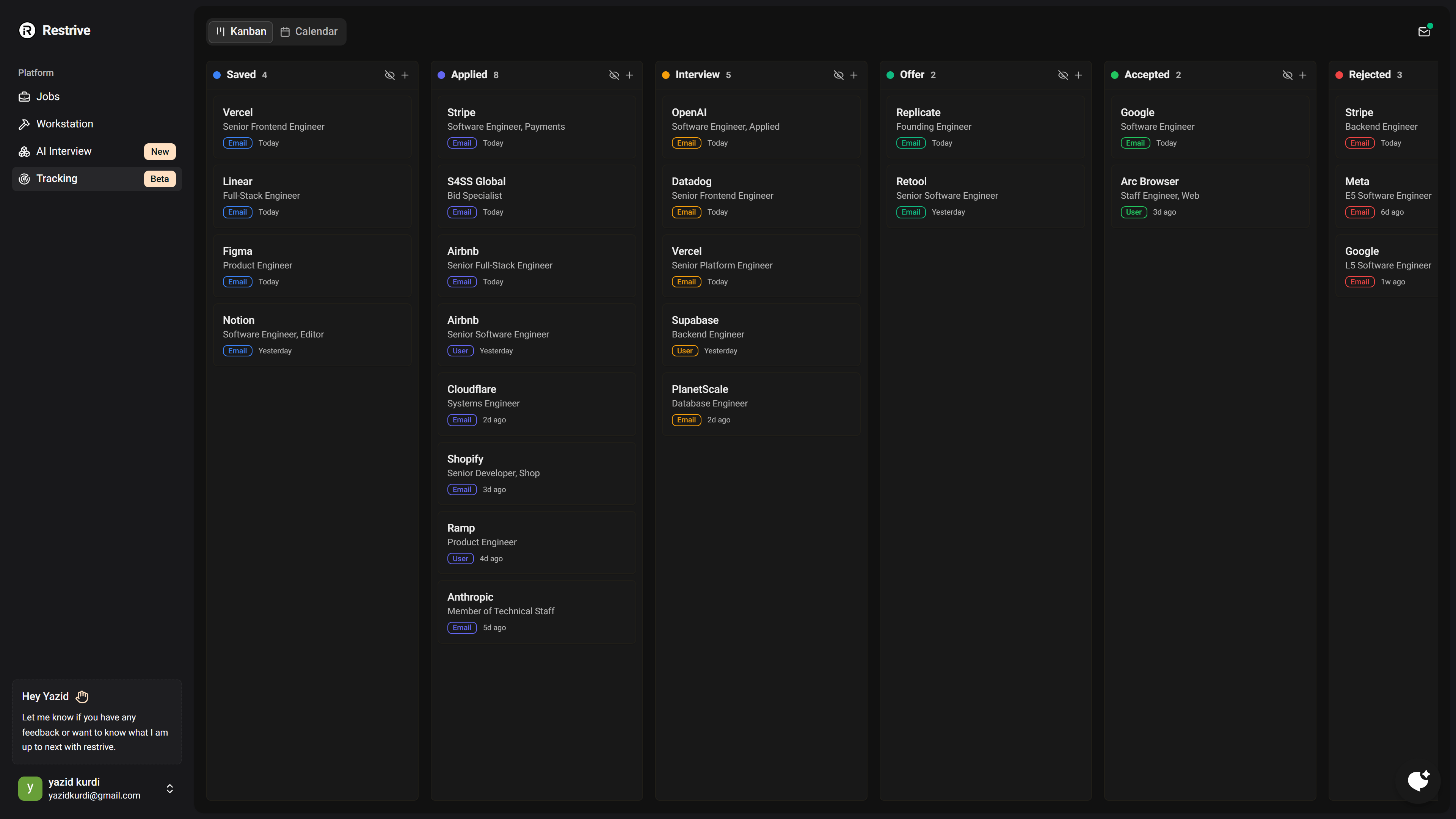Add a new card to the Interview column

coord(854,75)
